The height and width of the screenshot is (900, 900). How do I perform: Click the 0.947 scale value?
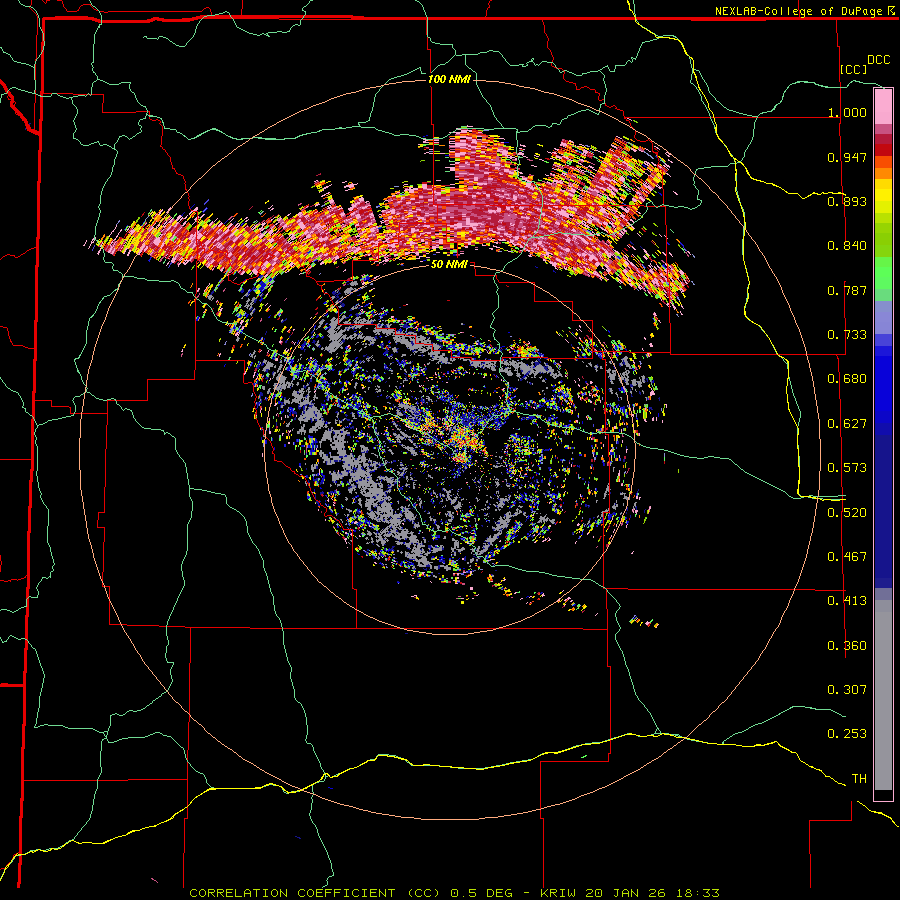point(847,157)
